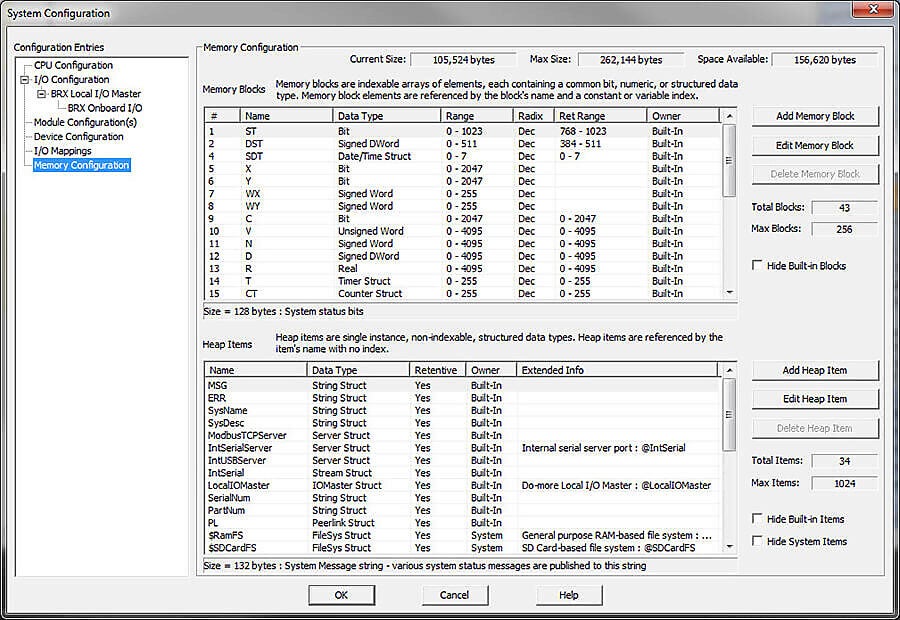The image size is (900, 620).
Task: Select the R Real memory block
Action: [x=463, y=269]
